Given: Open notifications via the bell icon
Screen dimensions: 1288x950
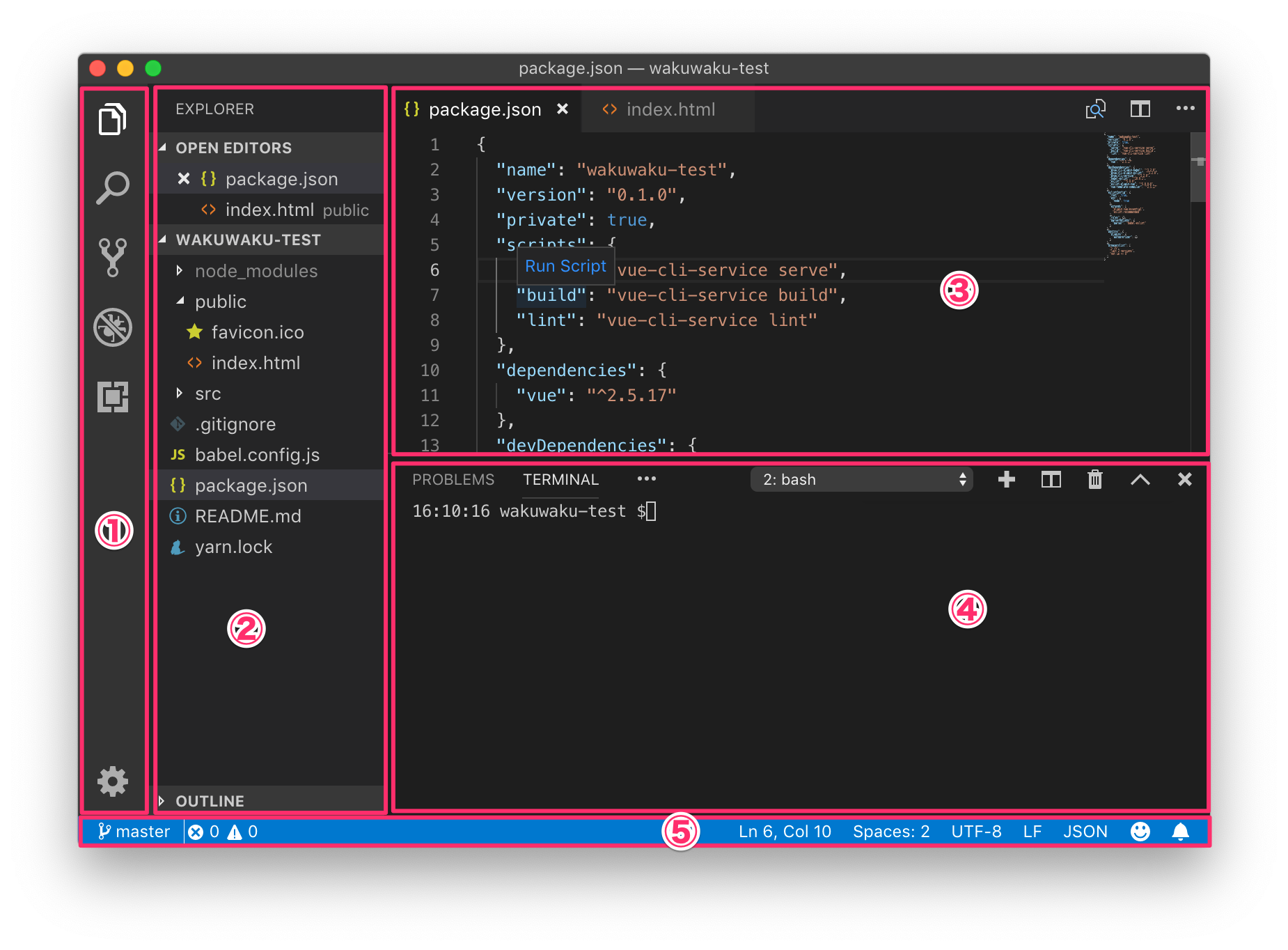Looking at the screenshot, I should tap(1179, 831).
